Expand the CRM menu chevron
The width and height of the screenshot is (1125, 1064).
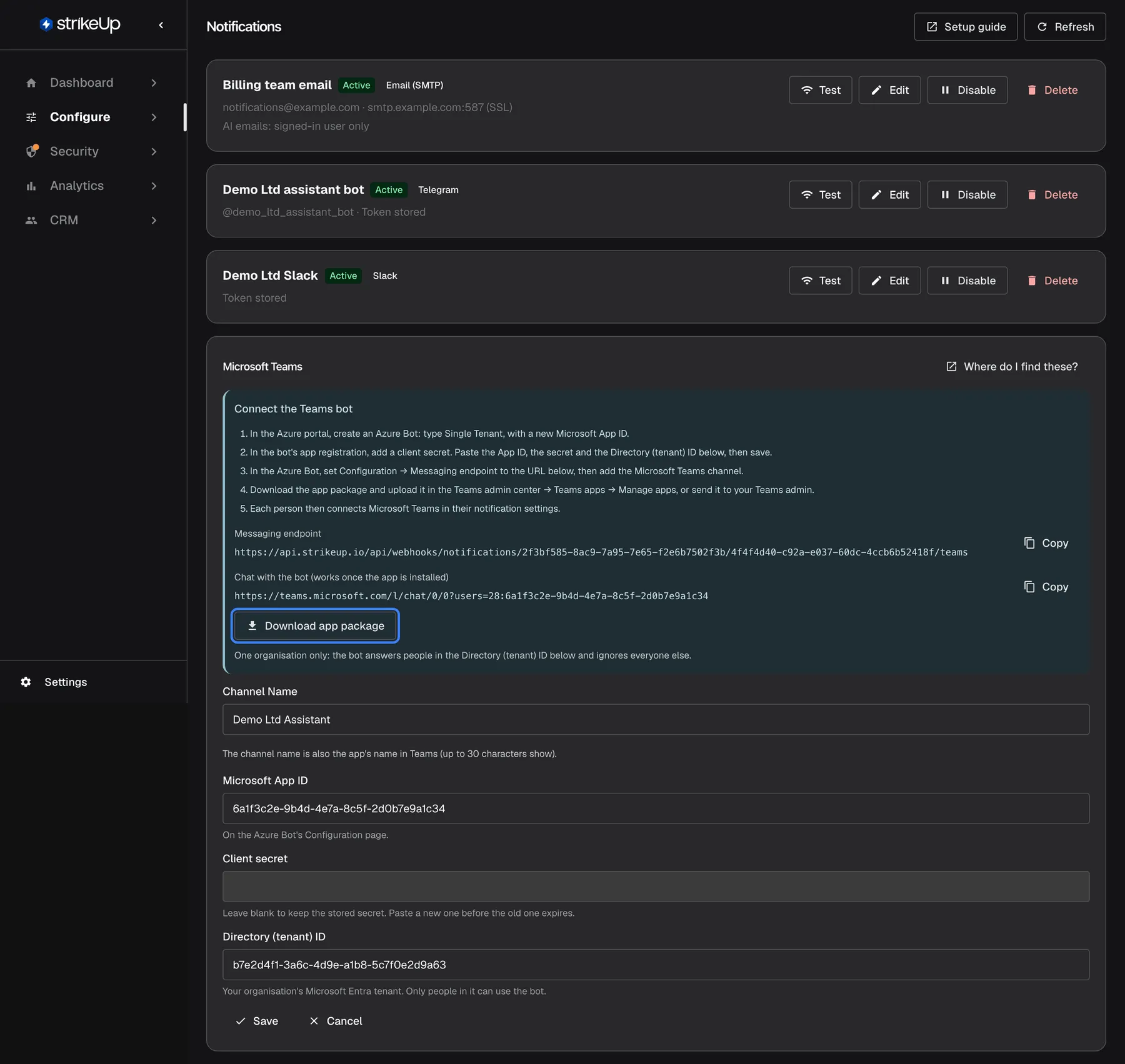[154, 221]
